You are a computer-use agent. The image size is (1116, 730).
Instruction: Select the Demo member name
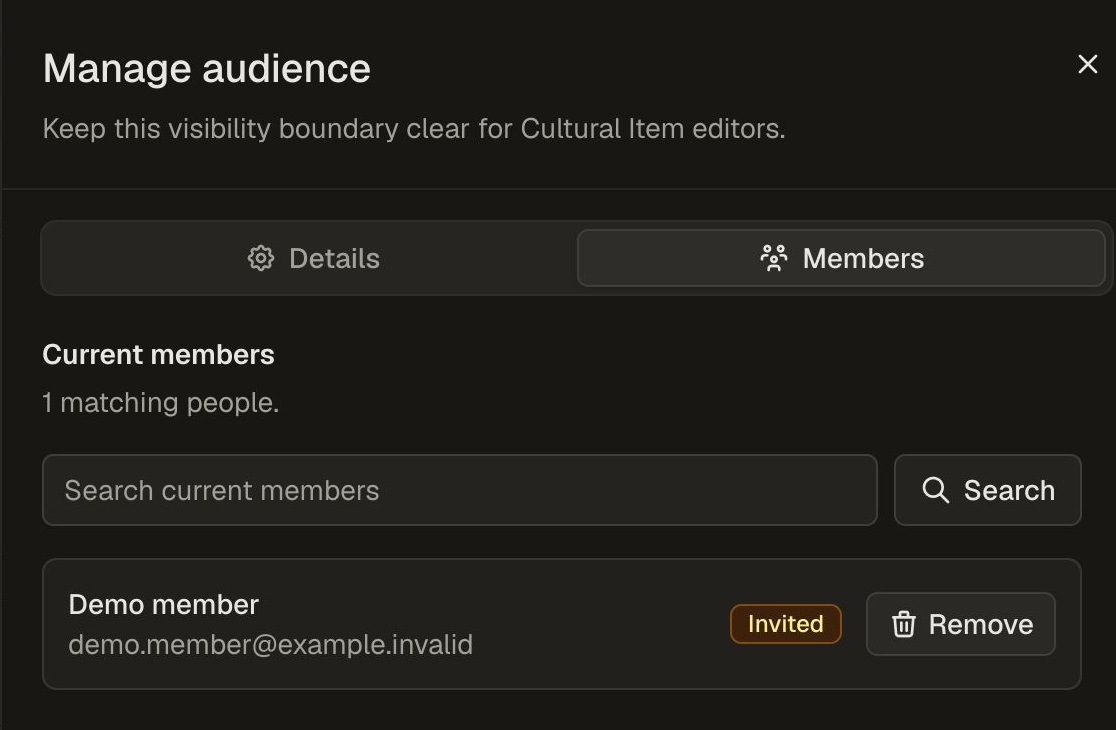164,605
